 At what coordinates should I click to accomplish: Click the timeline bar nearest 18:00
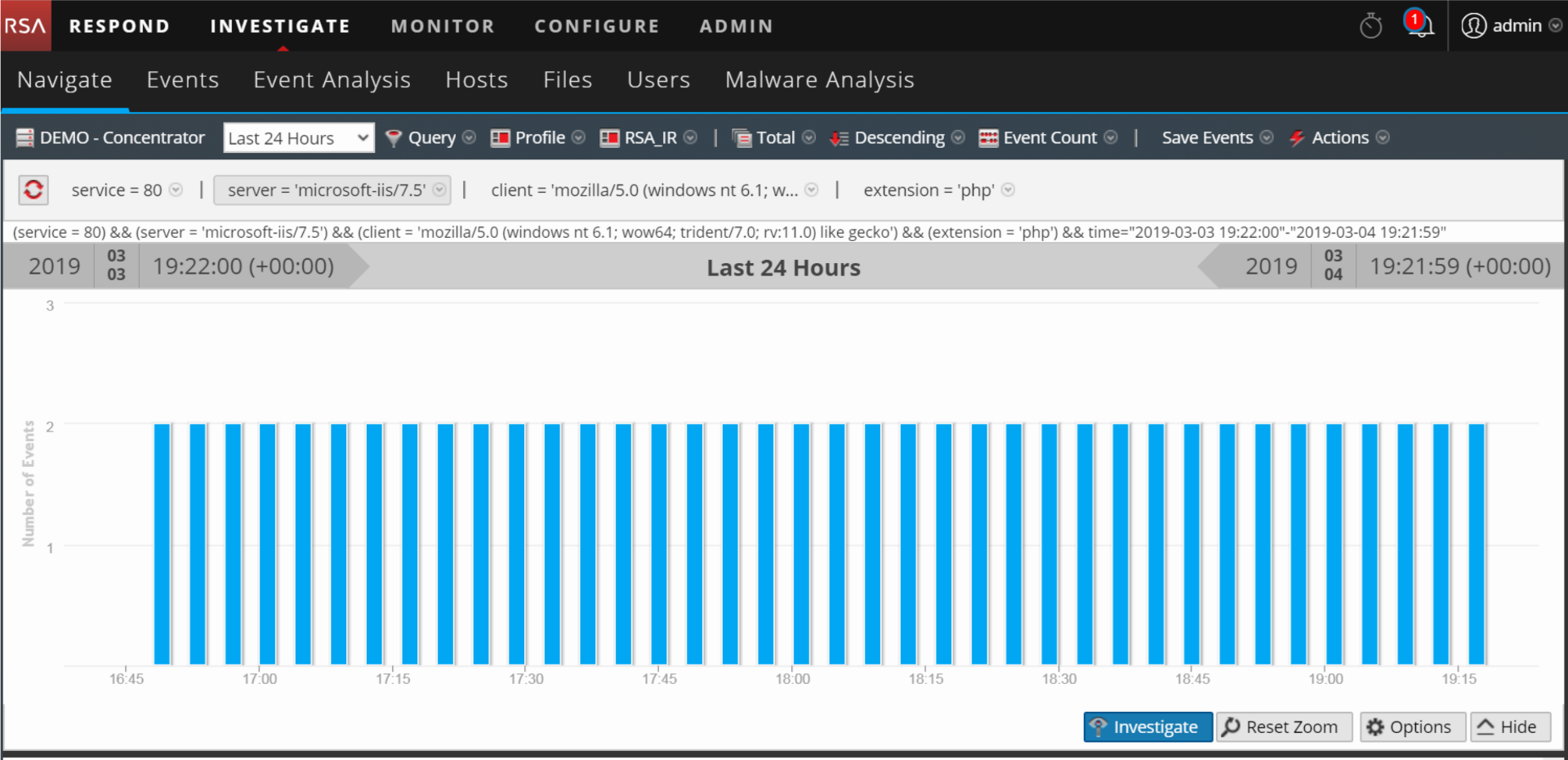click(801, 543)
